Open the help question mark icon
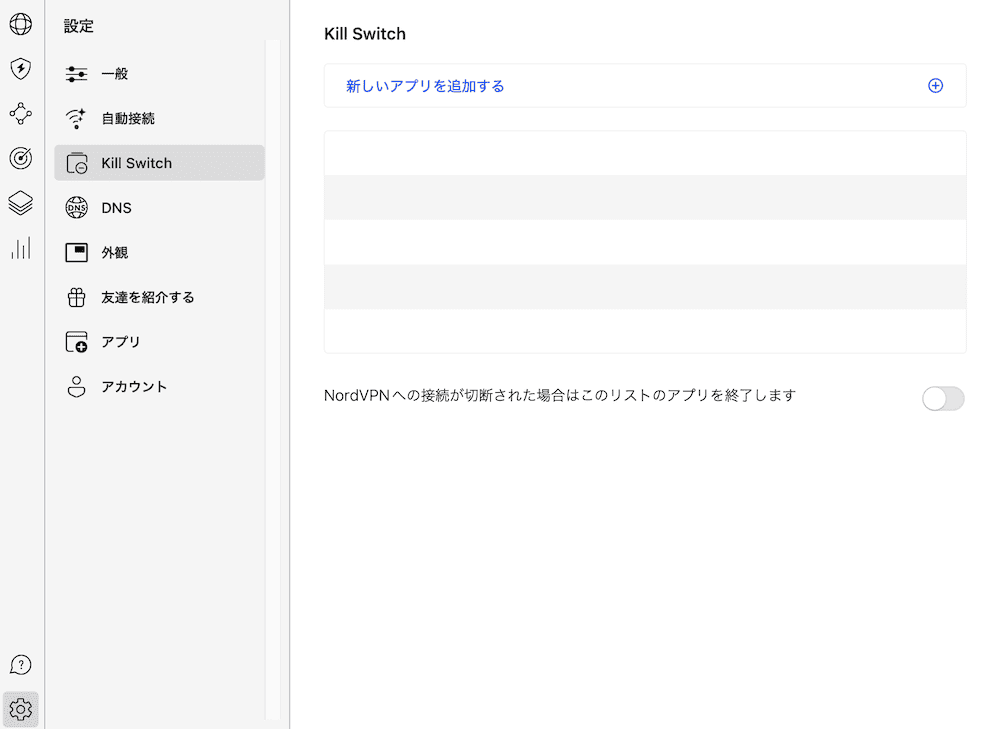This screenshot has height=729, width=1000. click(x=20, y=665)
